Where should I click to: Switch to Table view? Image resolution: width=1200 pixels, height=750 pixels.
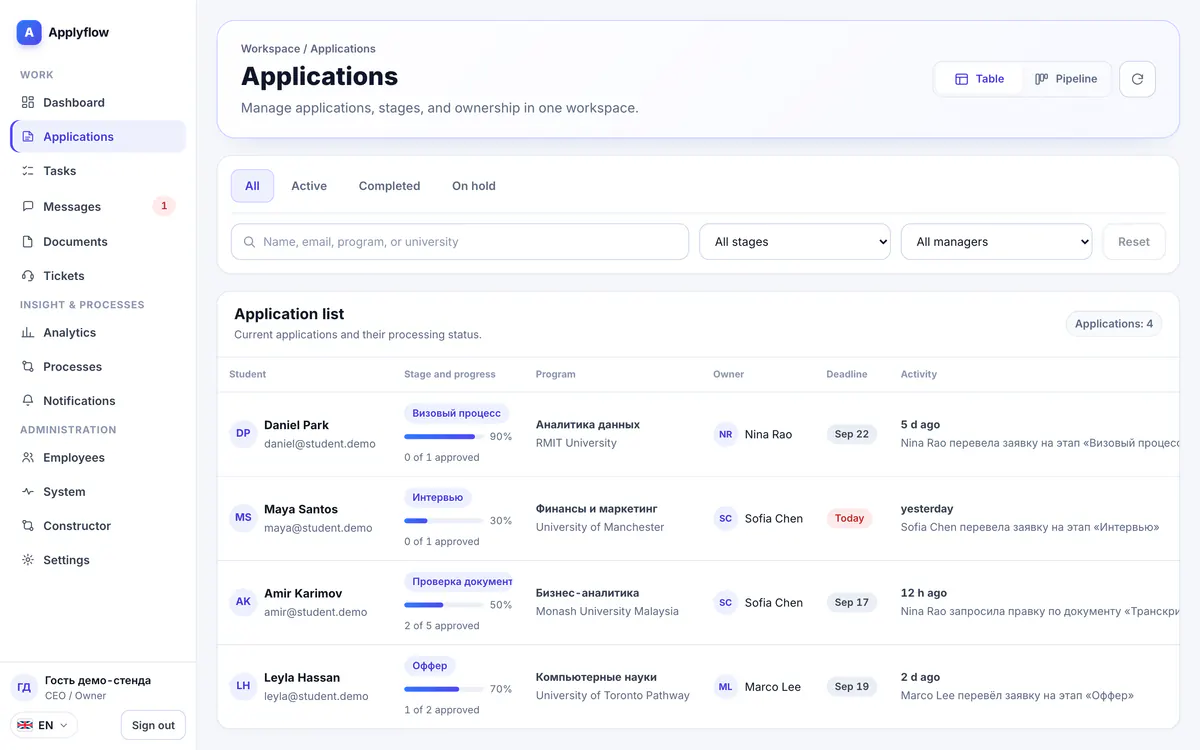(979, 79)
